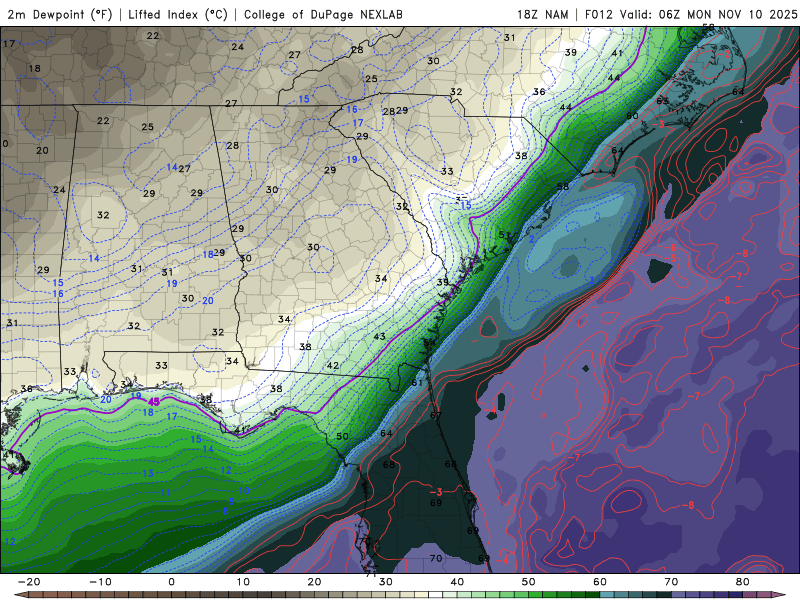Click the "Lifted Index (°C)" header label

[x=178, y=14]
